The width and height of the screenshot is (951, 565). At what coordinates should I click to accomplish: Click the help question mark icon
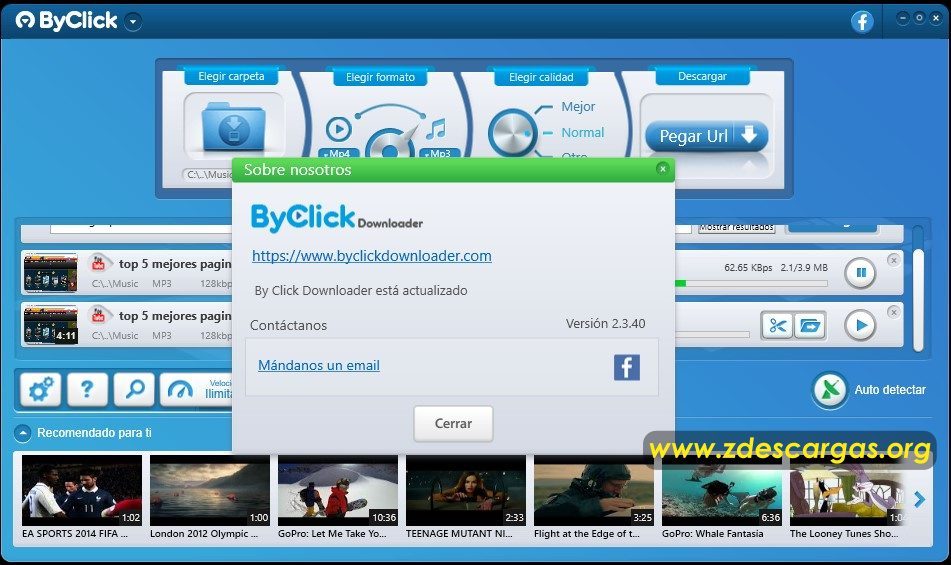(87, 389)
